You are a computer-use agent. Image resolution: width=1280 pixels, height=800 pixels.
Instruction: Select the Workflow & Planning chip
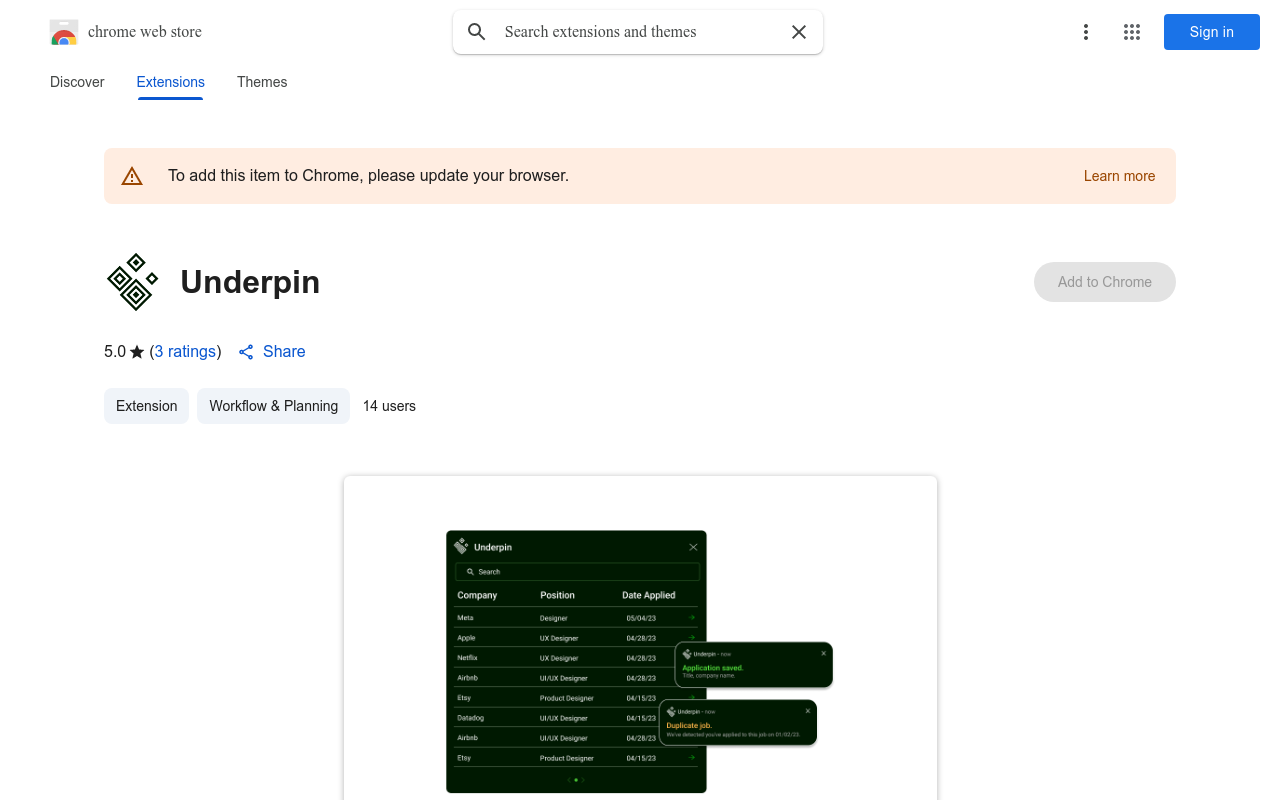point(273,406)
